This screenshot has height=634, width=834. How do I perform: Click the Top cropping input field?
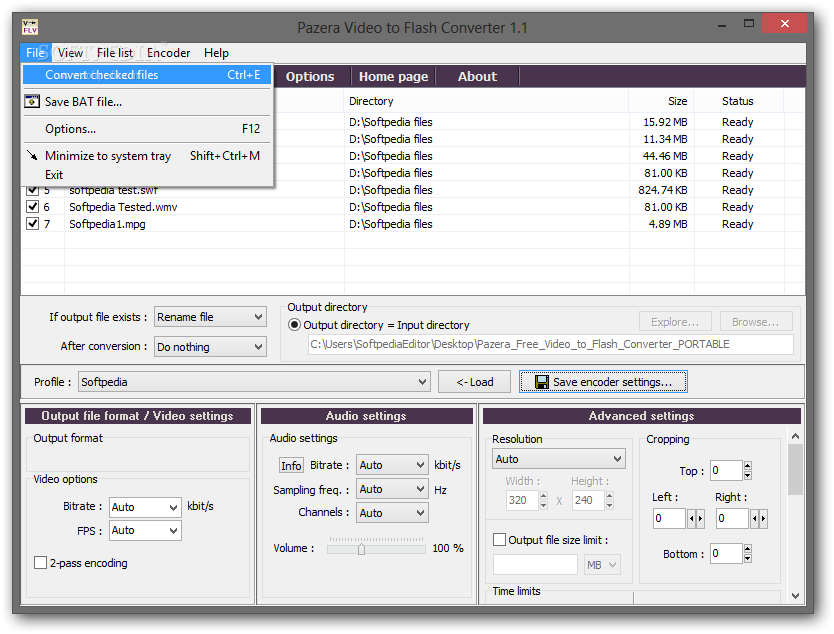(726, 470)
